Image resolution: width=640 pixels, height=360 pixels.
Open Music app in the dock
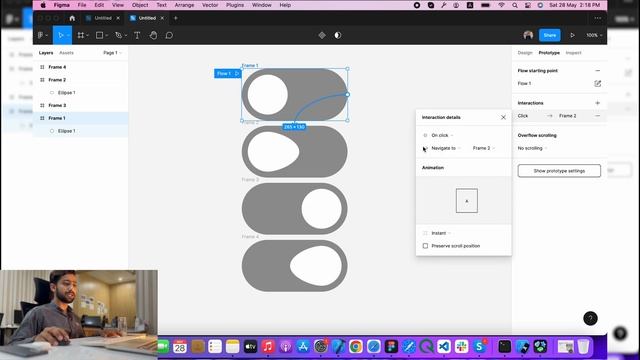click(x=268, y=347)
